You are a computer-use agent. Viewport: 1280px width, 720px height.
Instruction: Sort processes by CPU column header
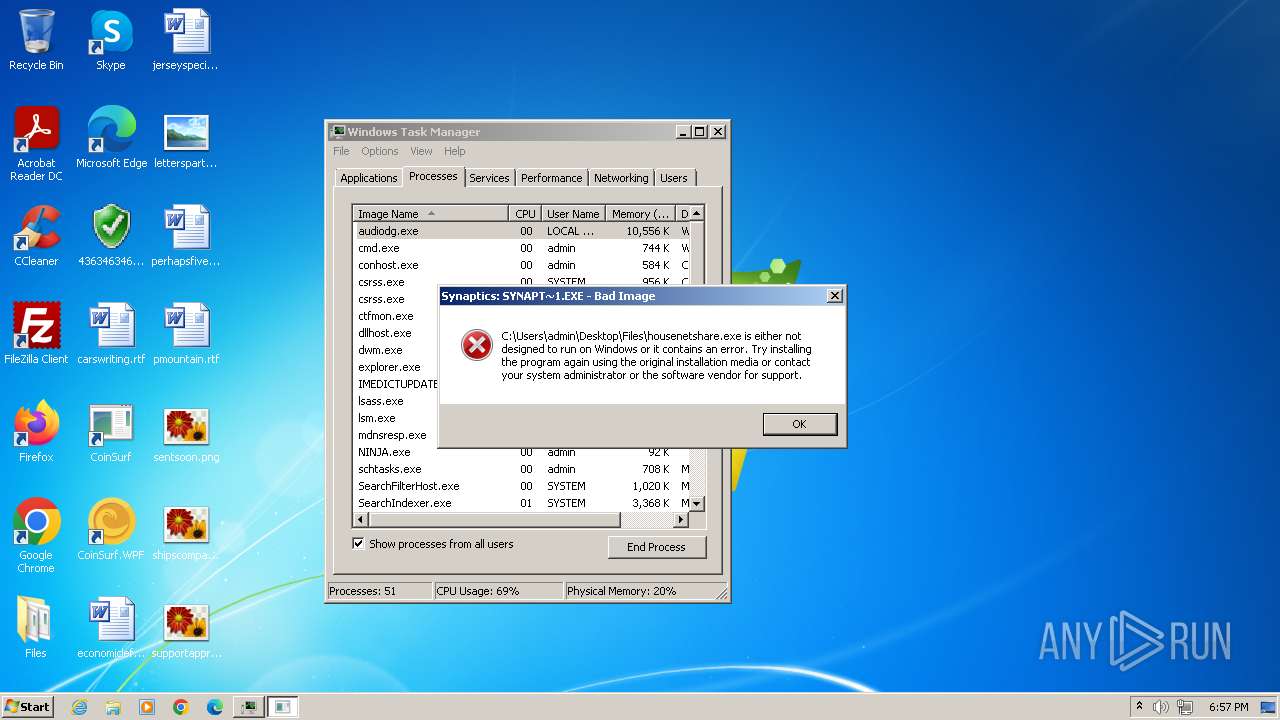[x=525, y=213]
